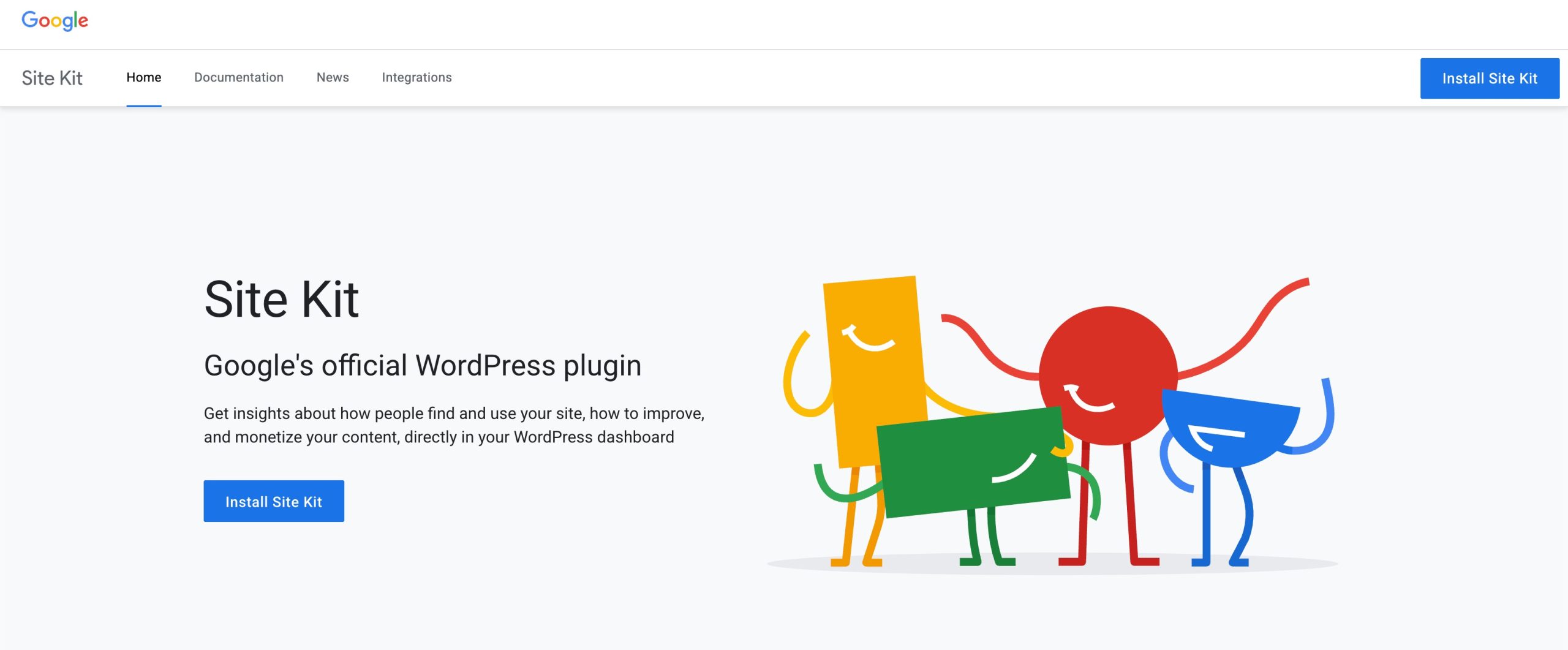Click the Google logo
The image size is (1568, 650).
click(x=55, y=21)
